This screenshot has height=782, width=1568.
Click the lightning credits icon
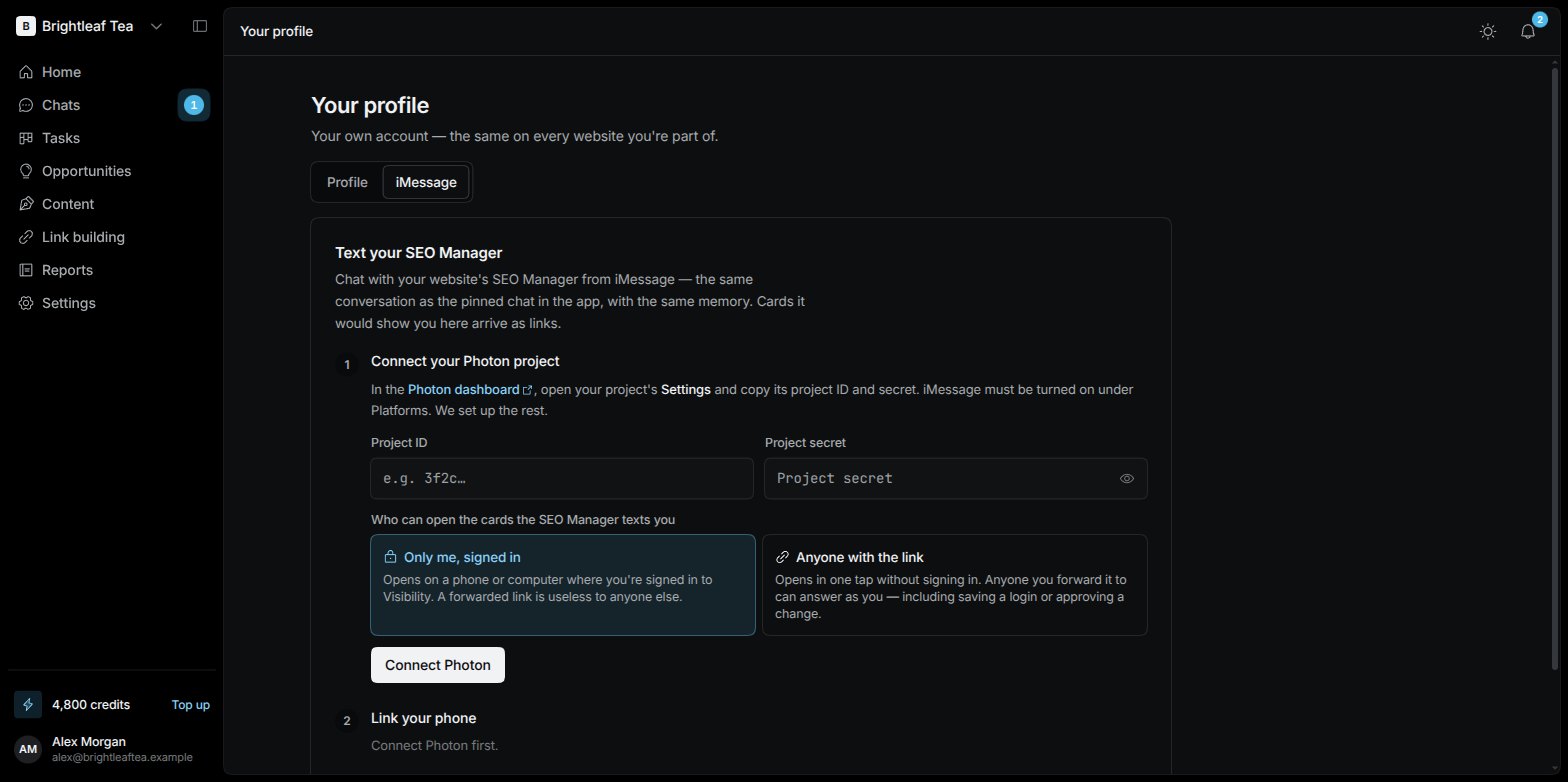pos(28,704)
